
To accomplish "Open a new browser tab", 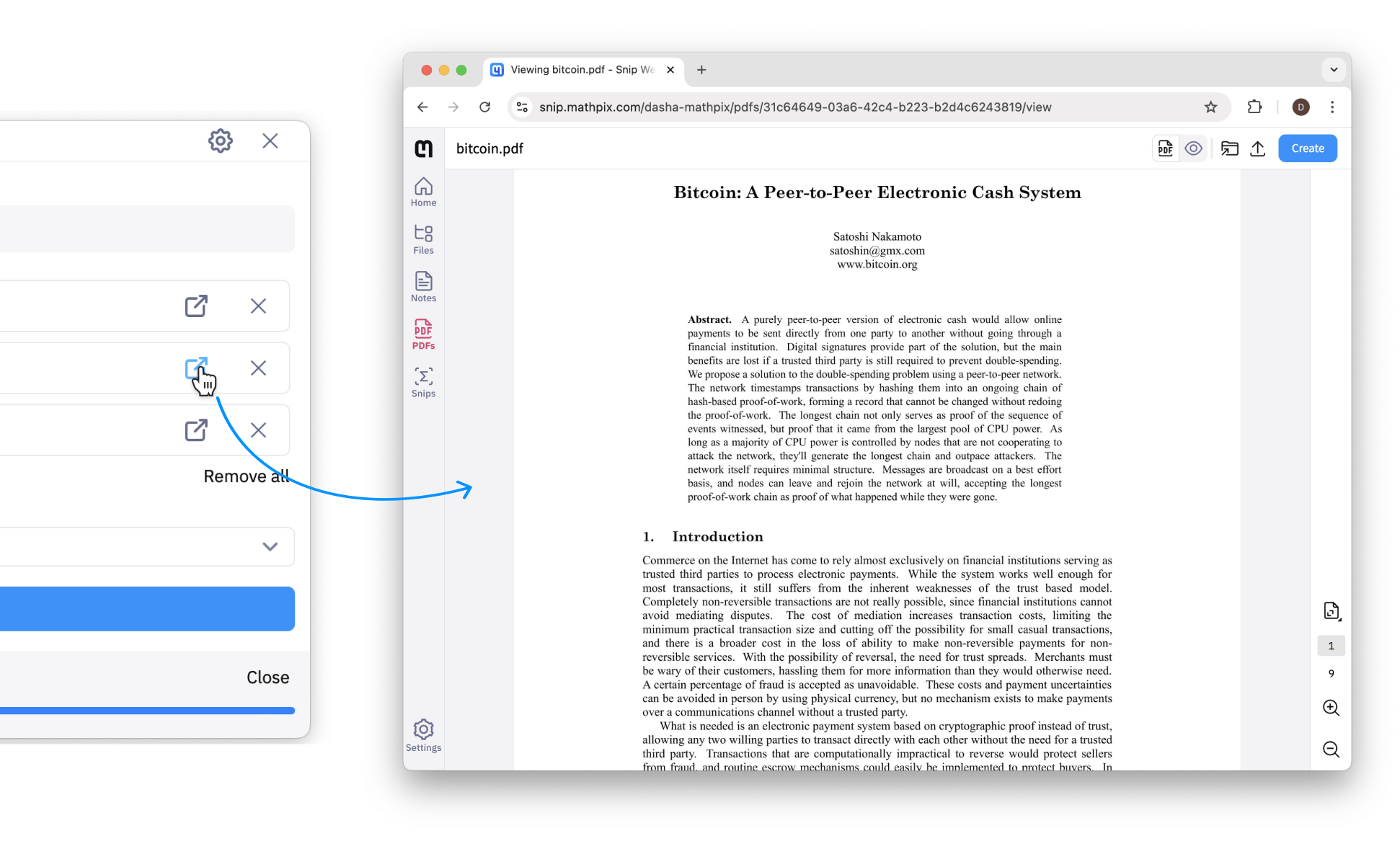I will [x=701, y=69].
